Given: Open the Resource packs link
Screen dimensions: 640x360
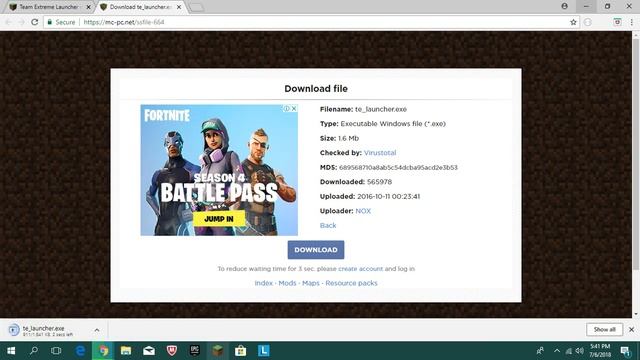Looking at the screenshot, I should tap(351, 283).
